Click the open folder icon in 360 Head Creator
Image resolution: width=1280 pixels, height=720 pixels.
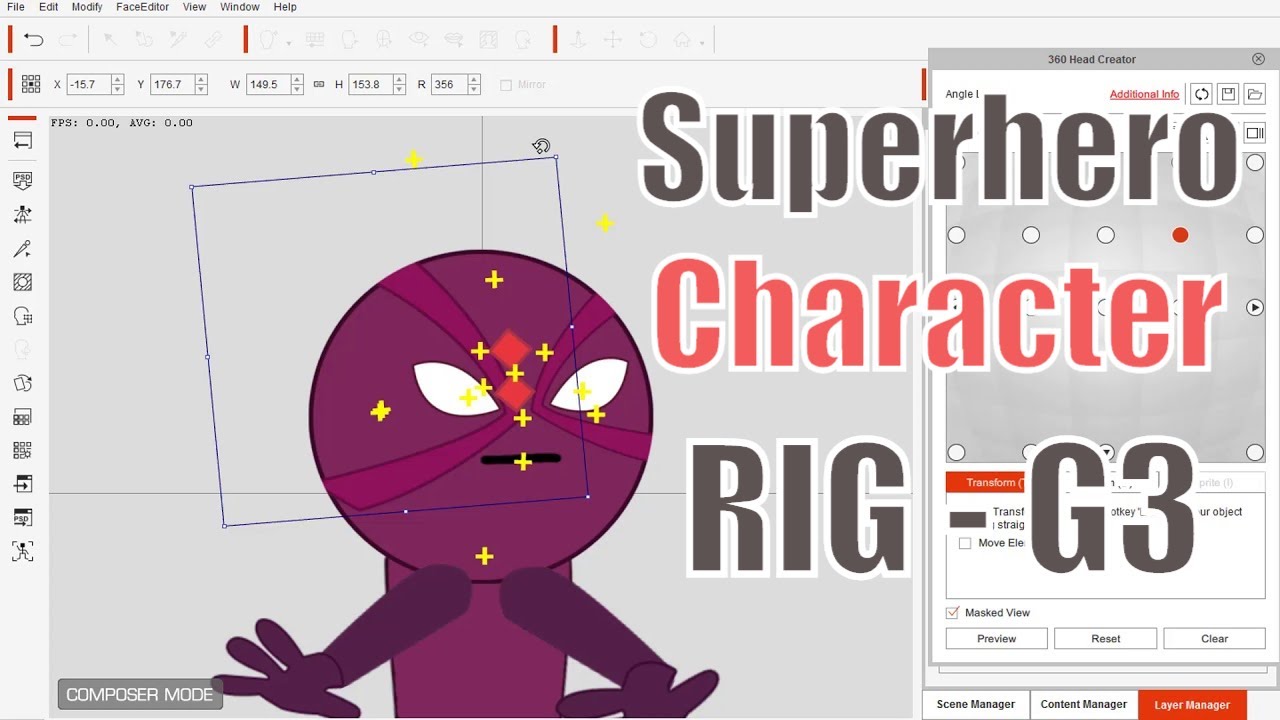point(1254,94)
